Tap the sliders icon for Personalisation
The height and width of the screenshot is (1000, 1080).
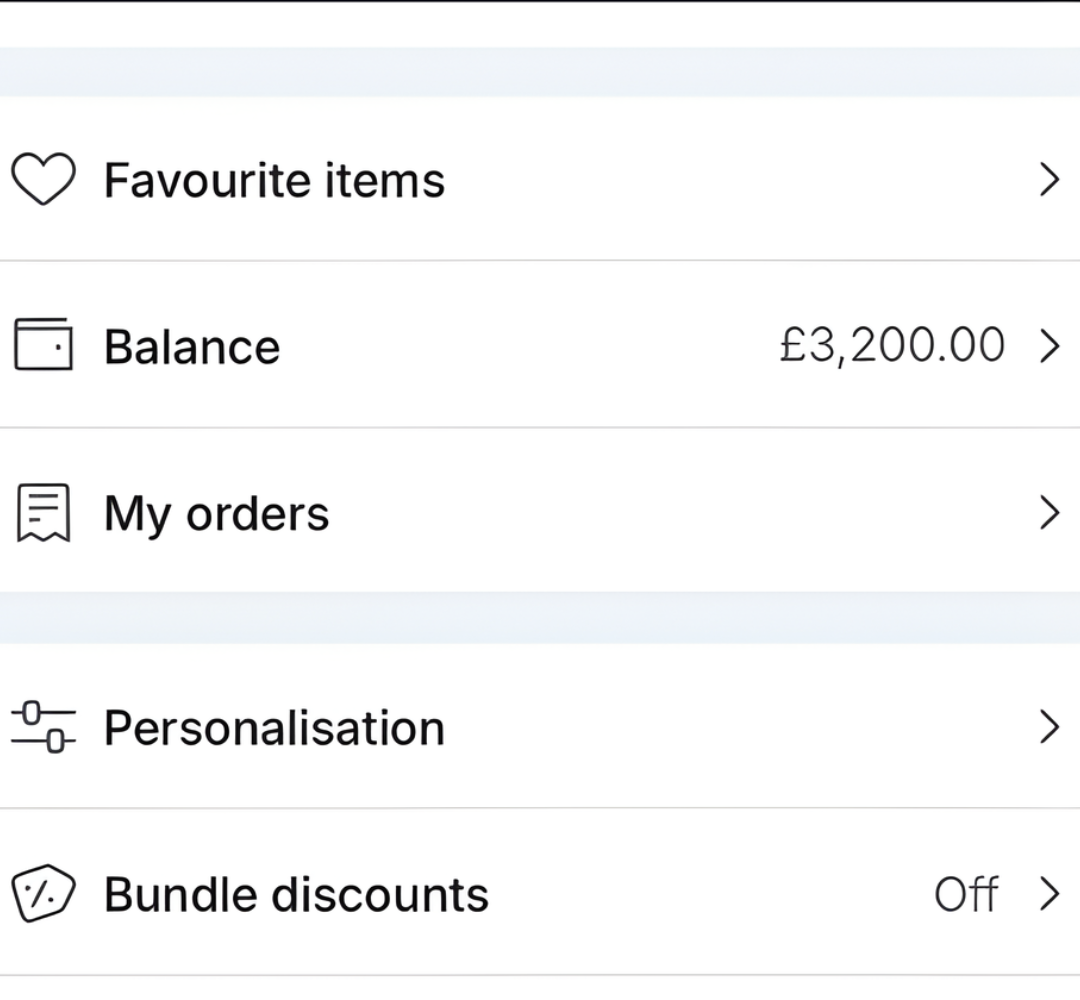point(43,727)
